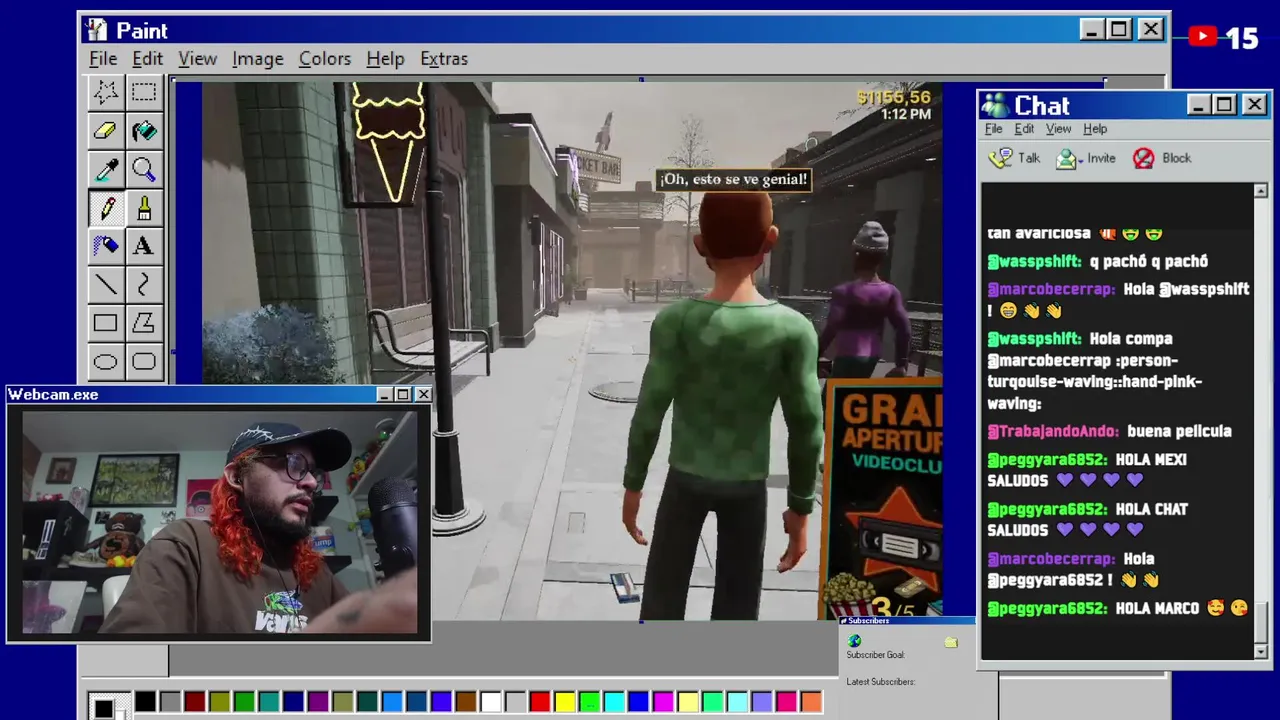
Task: Select the bright red color swatch
Action: click(540, 702)
